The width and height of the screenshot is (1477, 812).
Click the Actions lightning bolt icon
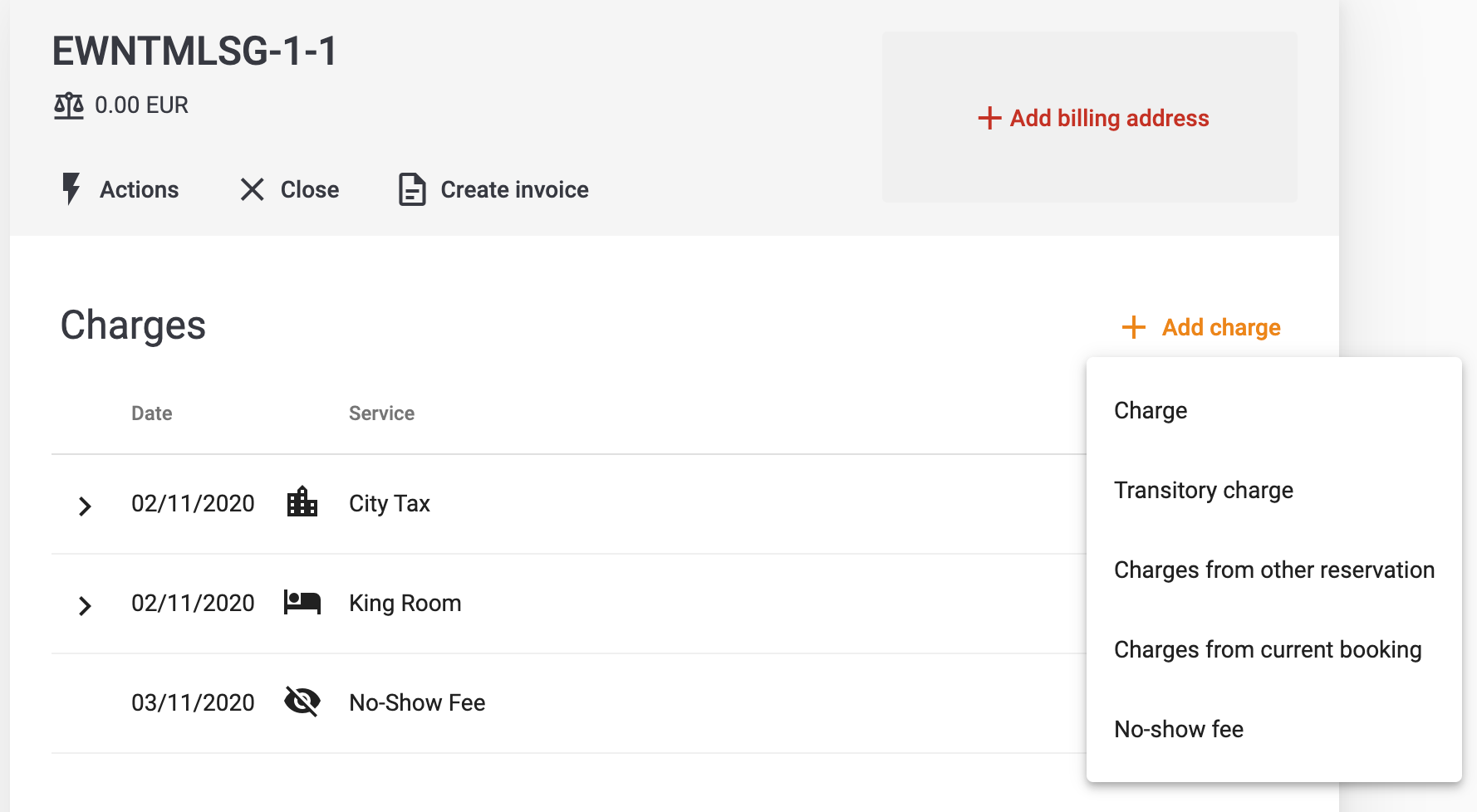[71, 189]
